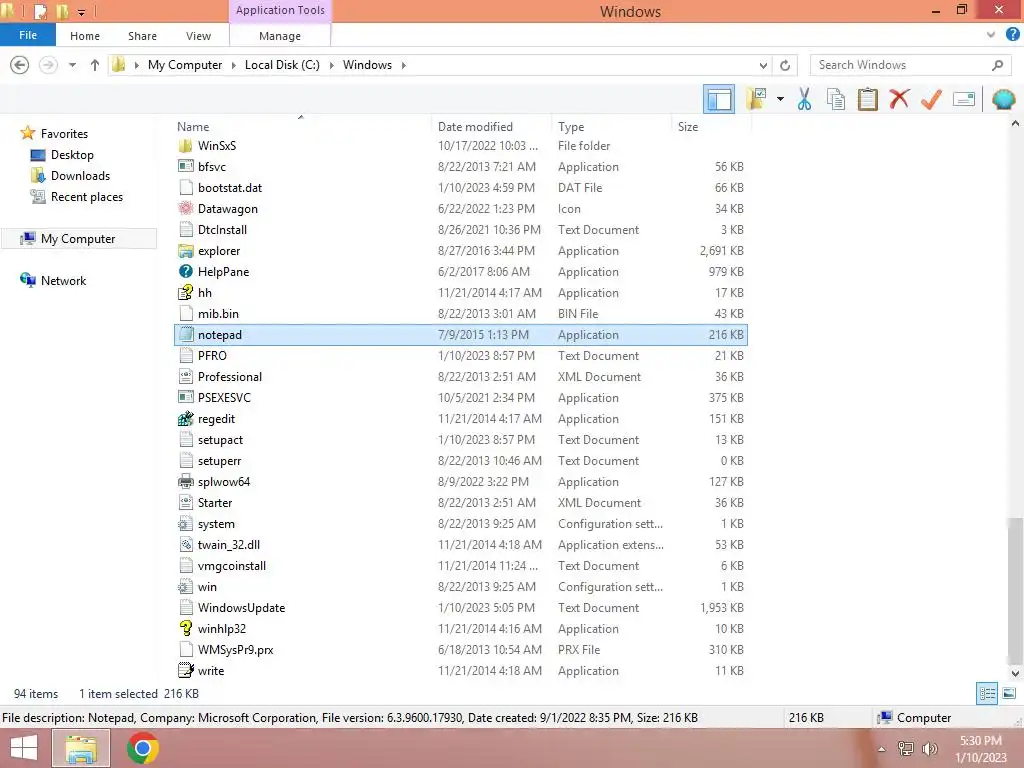Click the Forward navigation arrow

48,65
